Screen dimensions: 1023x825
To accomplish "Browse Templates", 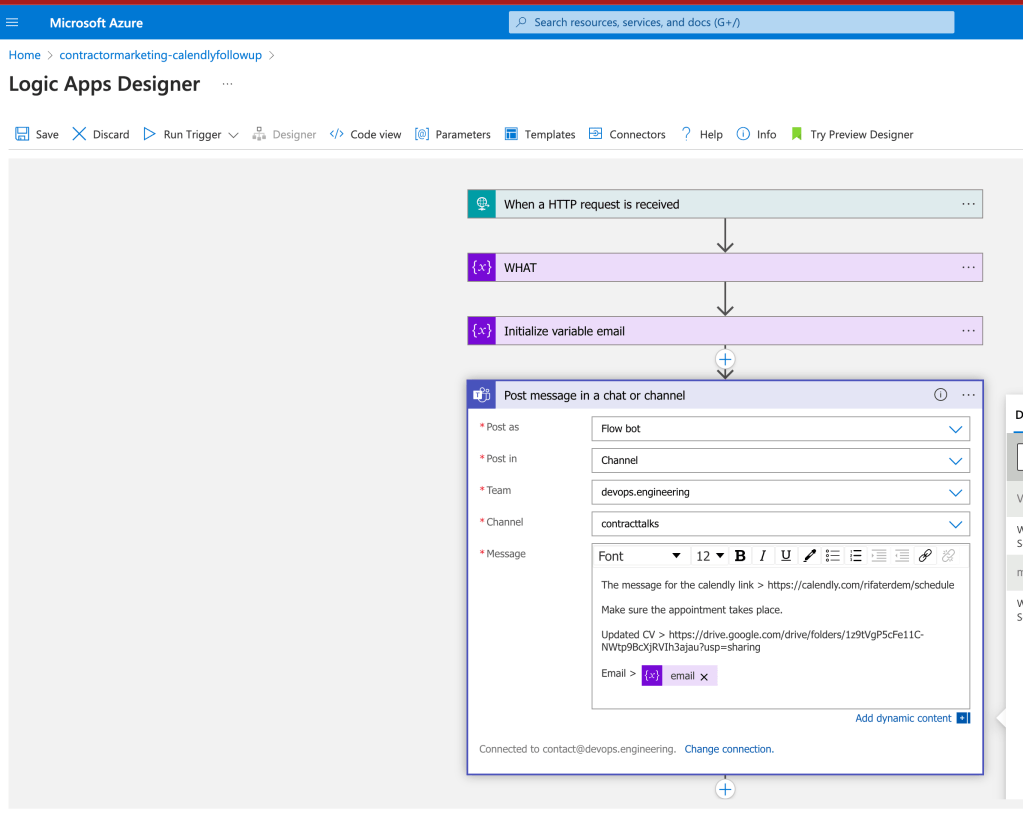I will [x=540, y=134].
